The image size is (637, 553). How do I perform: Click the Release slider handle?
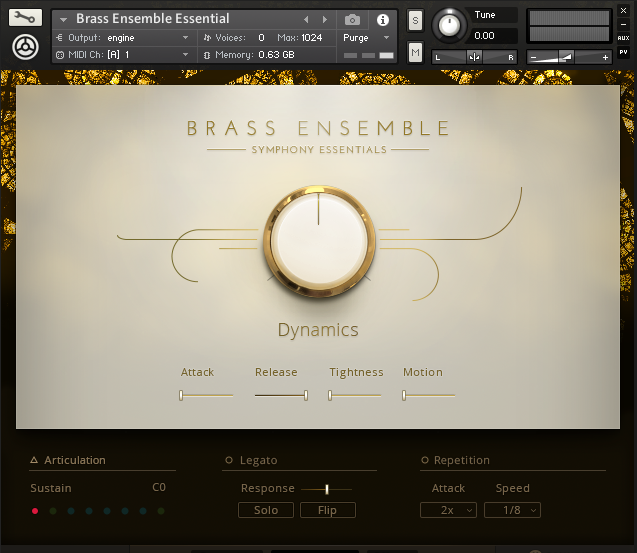point(306,395)
